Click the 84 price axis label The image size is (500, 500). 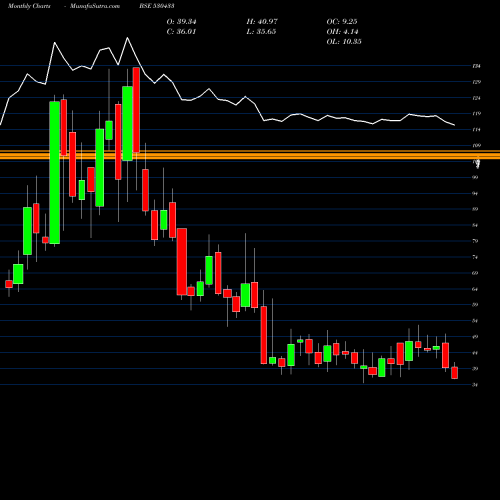476,225
